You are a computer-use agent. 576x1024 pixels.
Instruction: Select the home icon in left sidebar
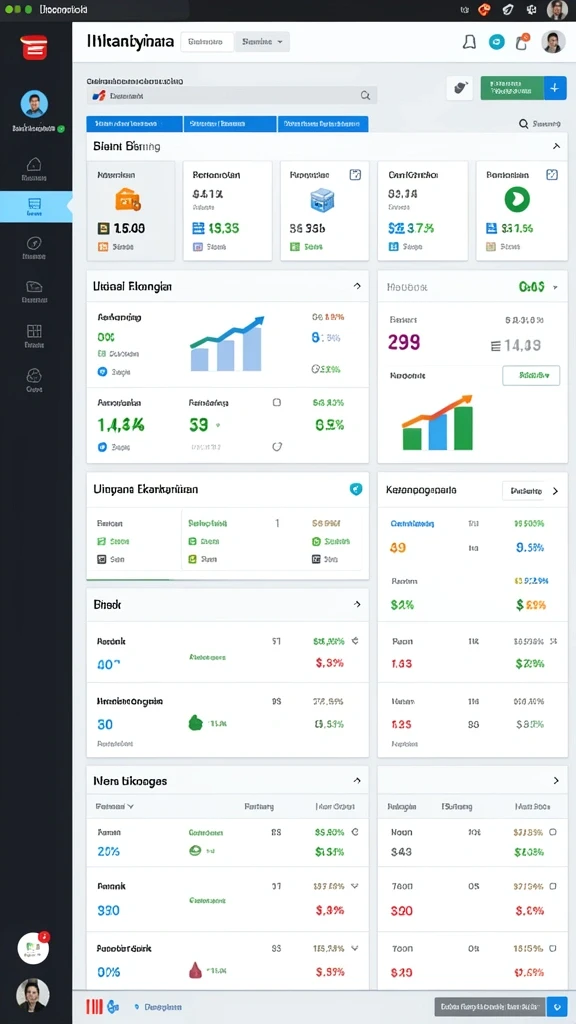pos(34,164)
